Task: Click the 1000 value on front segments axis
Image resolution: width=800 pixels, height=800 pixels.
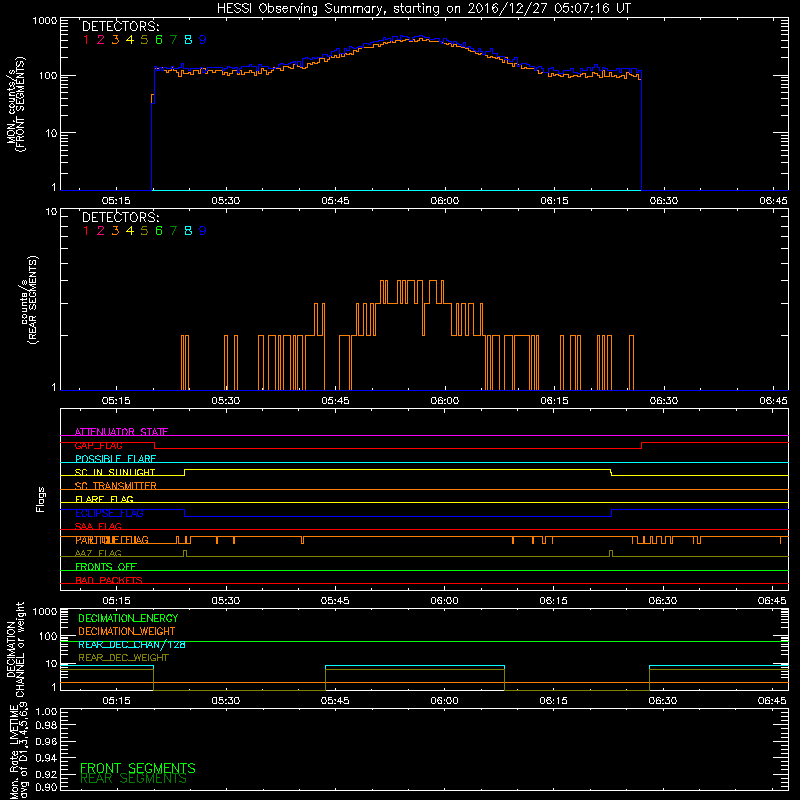Action: [45, 21]
